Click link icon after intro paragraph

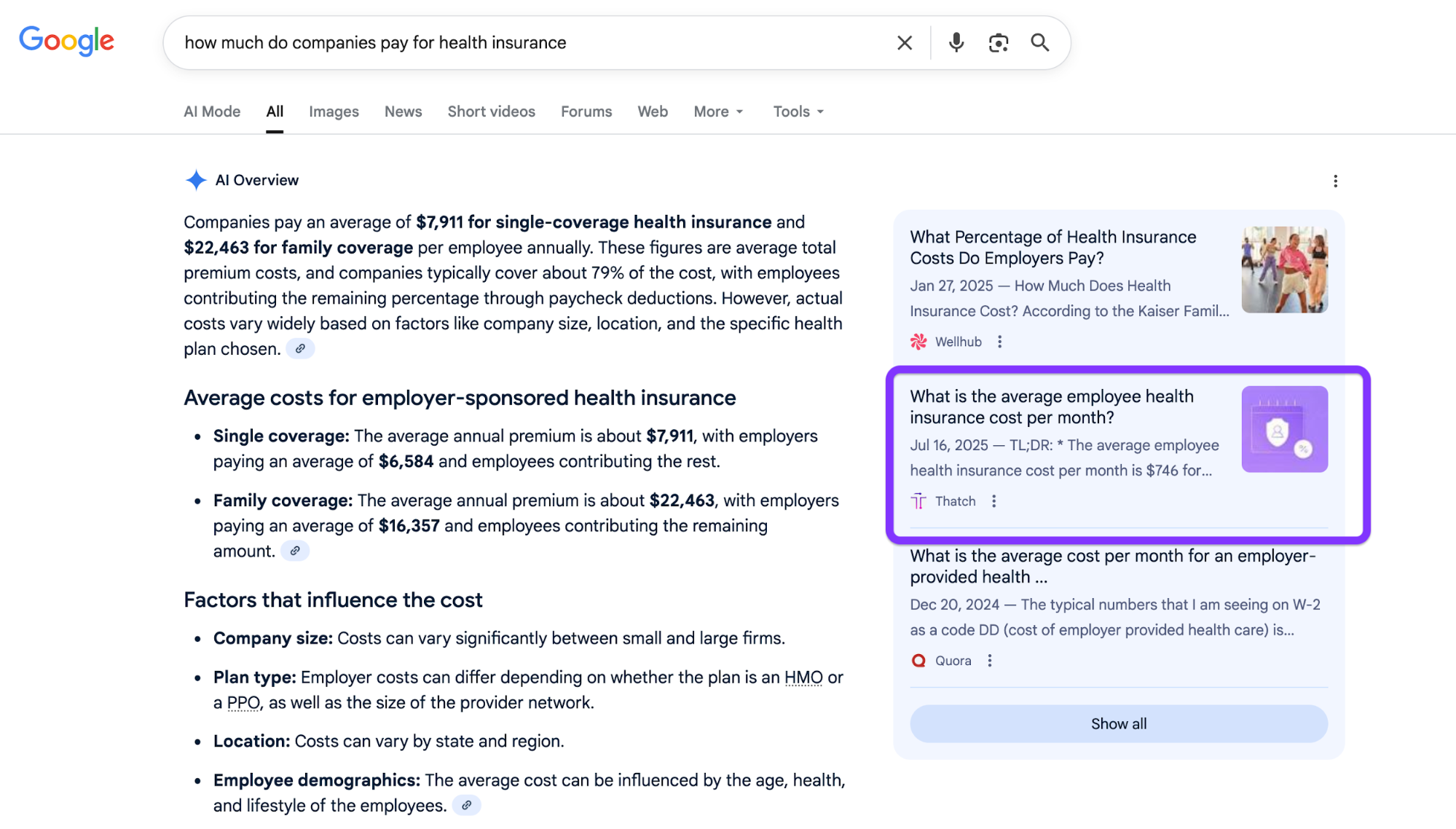[300, 349]
